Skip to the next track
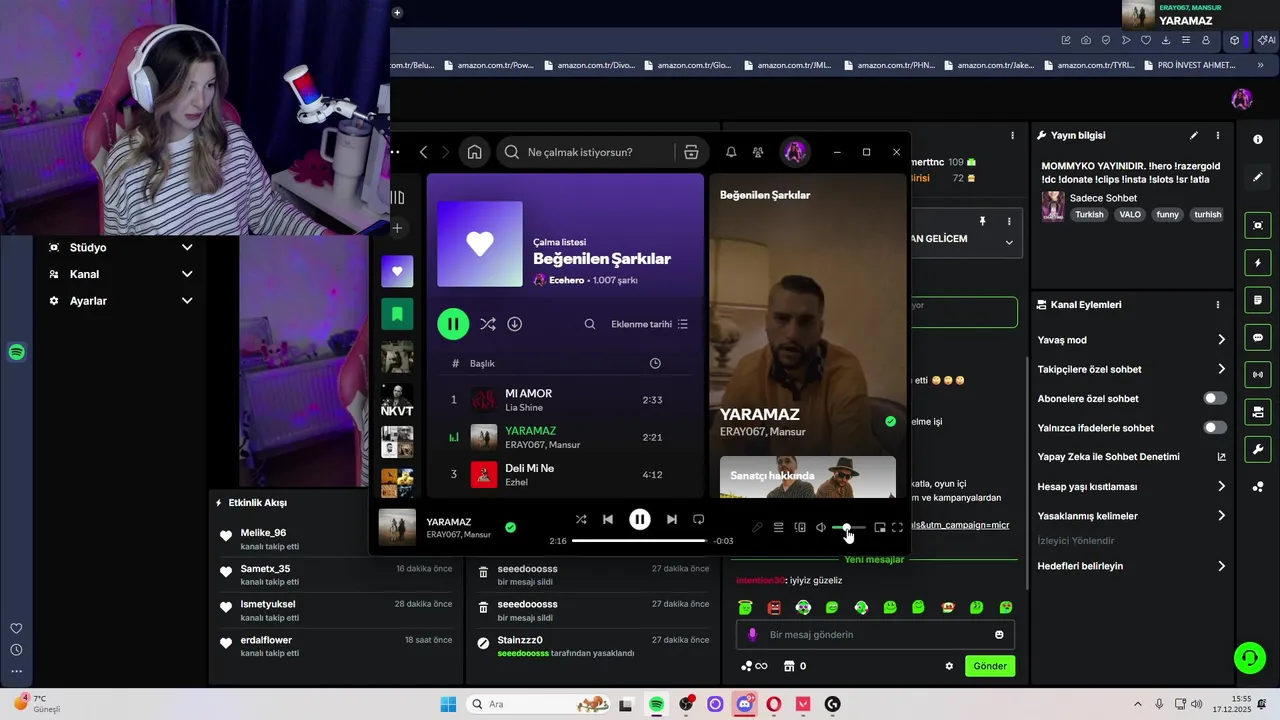This screenshot has height=720, width=1280. pyautogui.click(x=672, y=519)
